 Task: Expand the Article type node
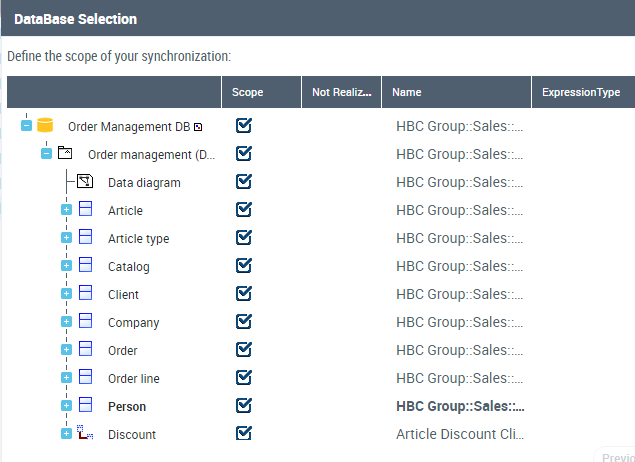67,238
